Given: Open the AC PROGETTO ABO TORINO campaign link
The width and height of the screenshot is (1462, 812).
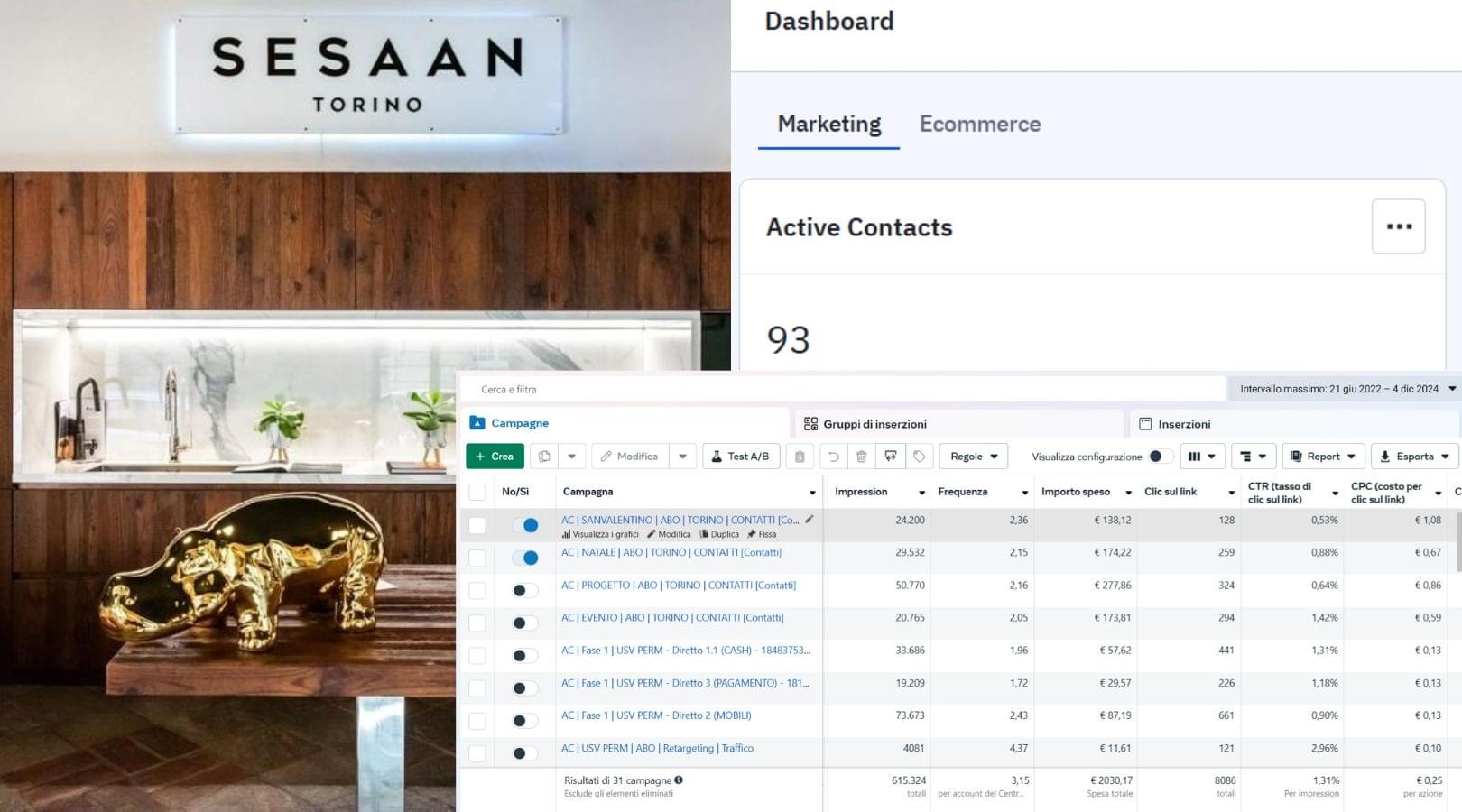Looking at the screenshot, I should click(679, 585).
